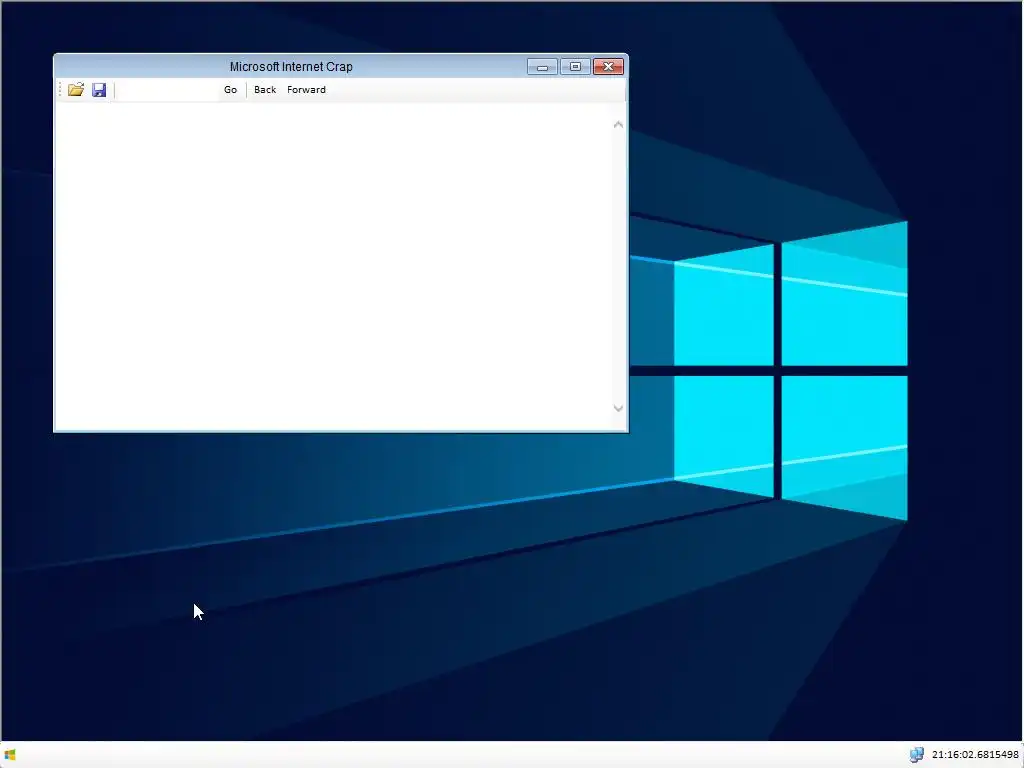
Task: Open the Start menu Windows logo
Action: tap(10, 755)
